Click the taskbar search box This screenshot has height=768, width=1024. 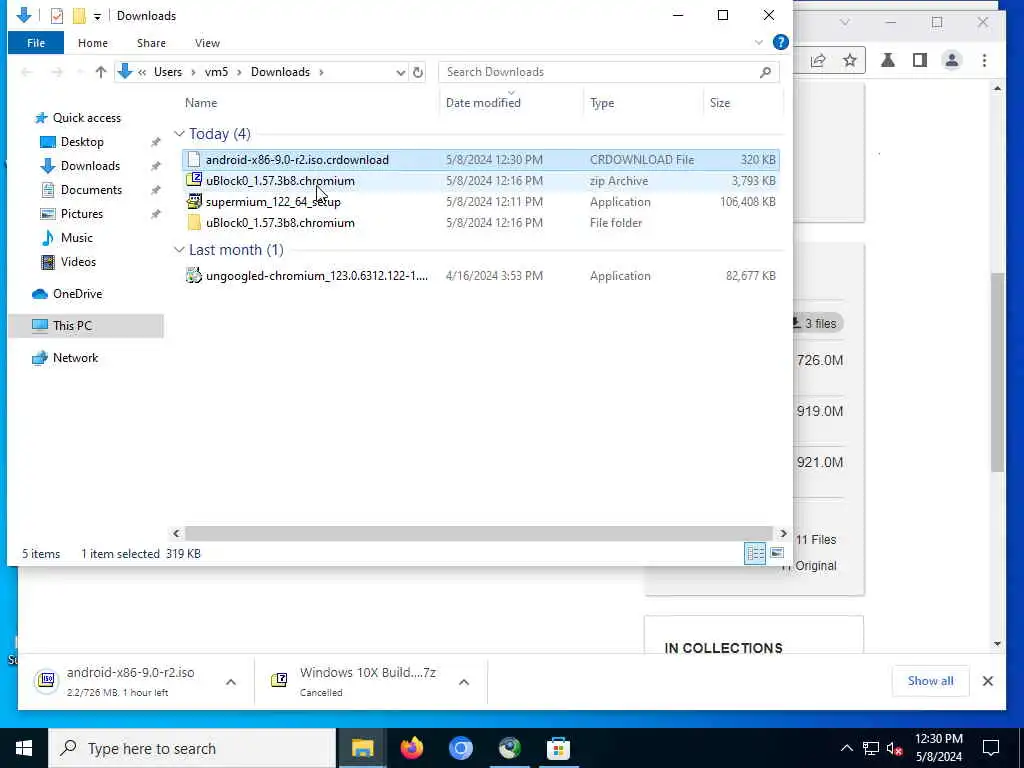tap(192, 748)
